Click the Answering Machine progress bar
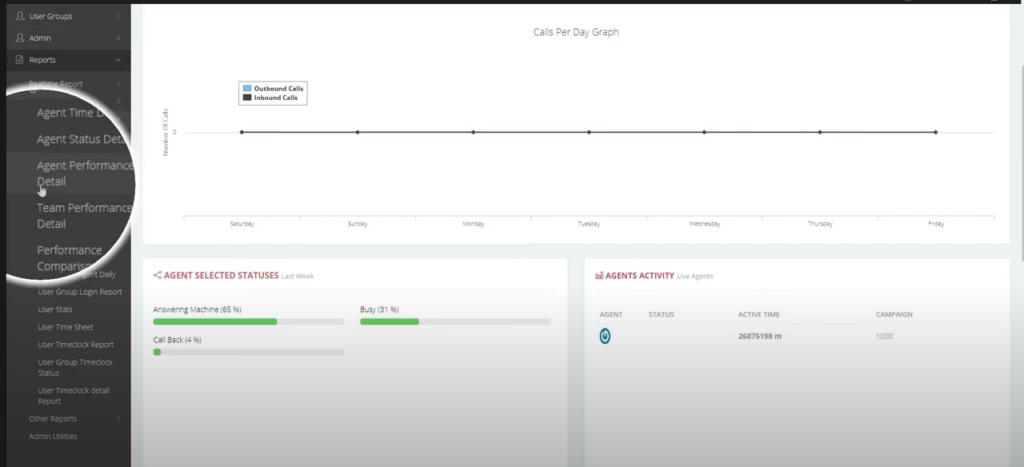 (248, 321)
